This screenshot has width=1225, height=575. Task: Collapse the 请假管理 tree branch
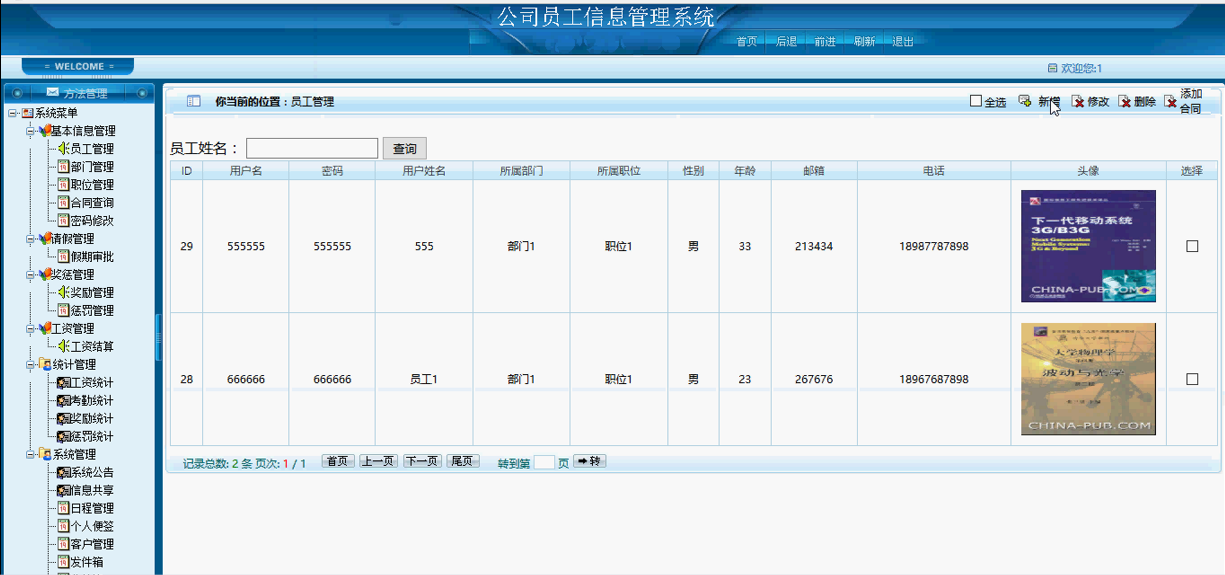coord(30,239)
